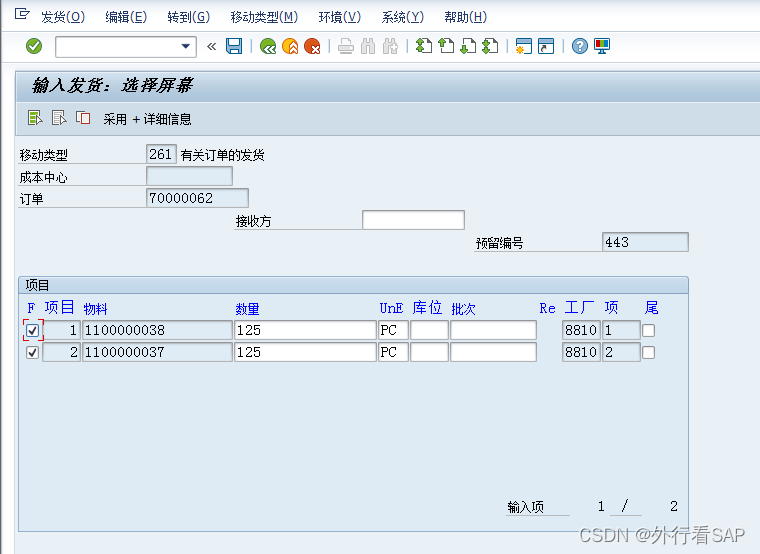Click the 采用 + 详细信息 button
This screenshot has height=554, width=760.
(x=147, y=119)
